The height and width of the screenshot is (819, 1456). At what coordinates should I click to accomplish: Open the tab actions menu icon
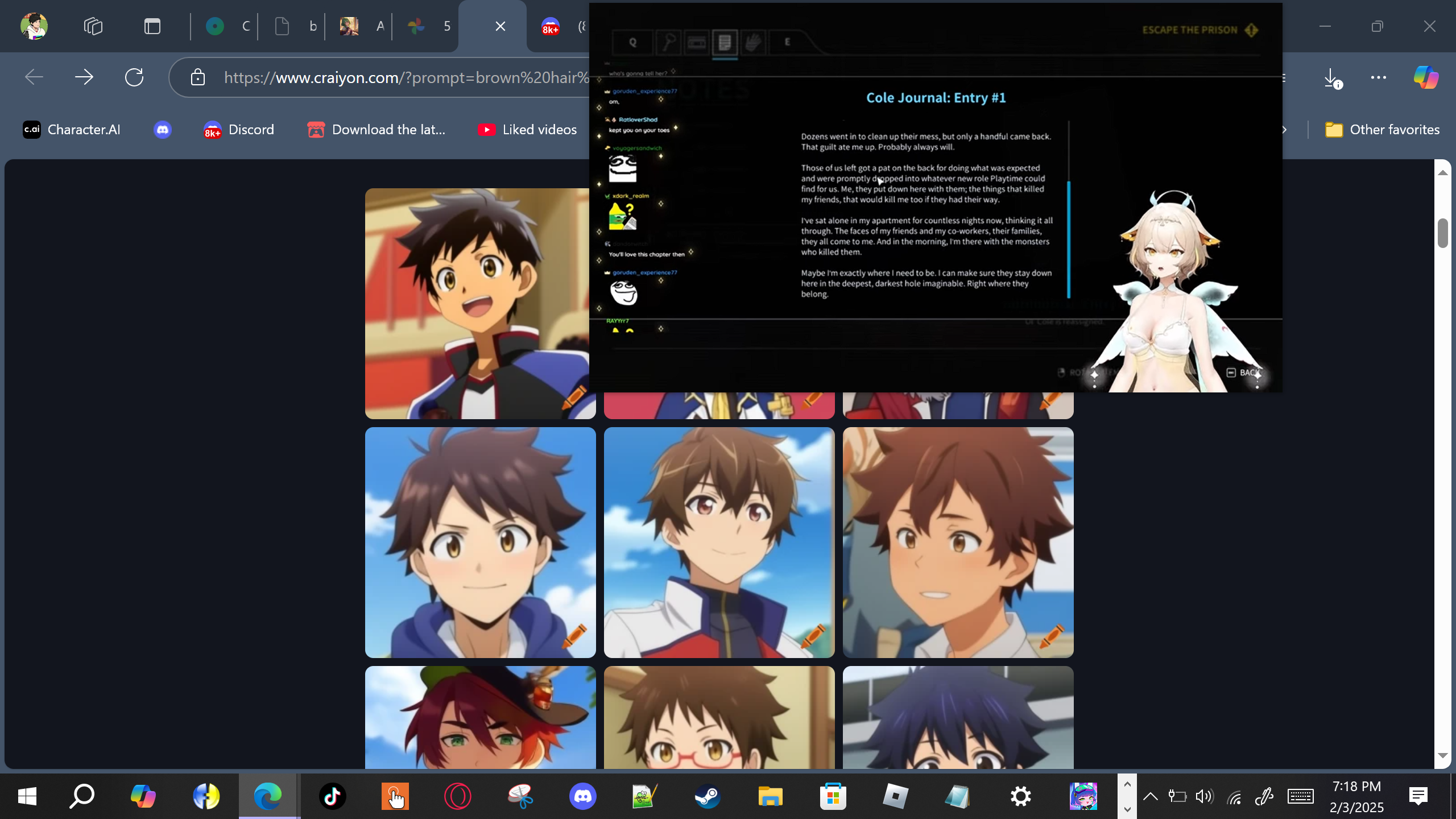click(x=152, y=26)
